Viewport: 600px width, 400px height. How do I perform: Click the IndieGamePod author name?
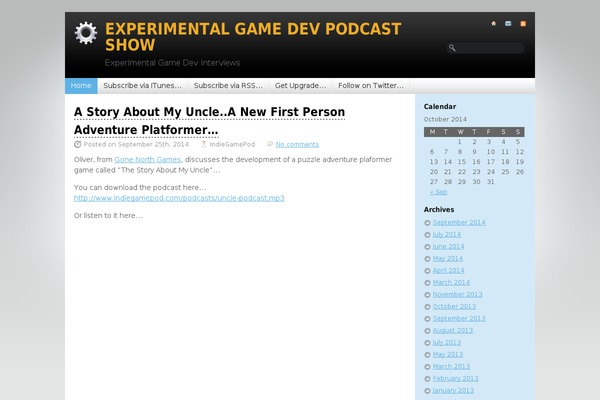coord(232,145)
